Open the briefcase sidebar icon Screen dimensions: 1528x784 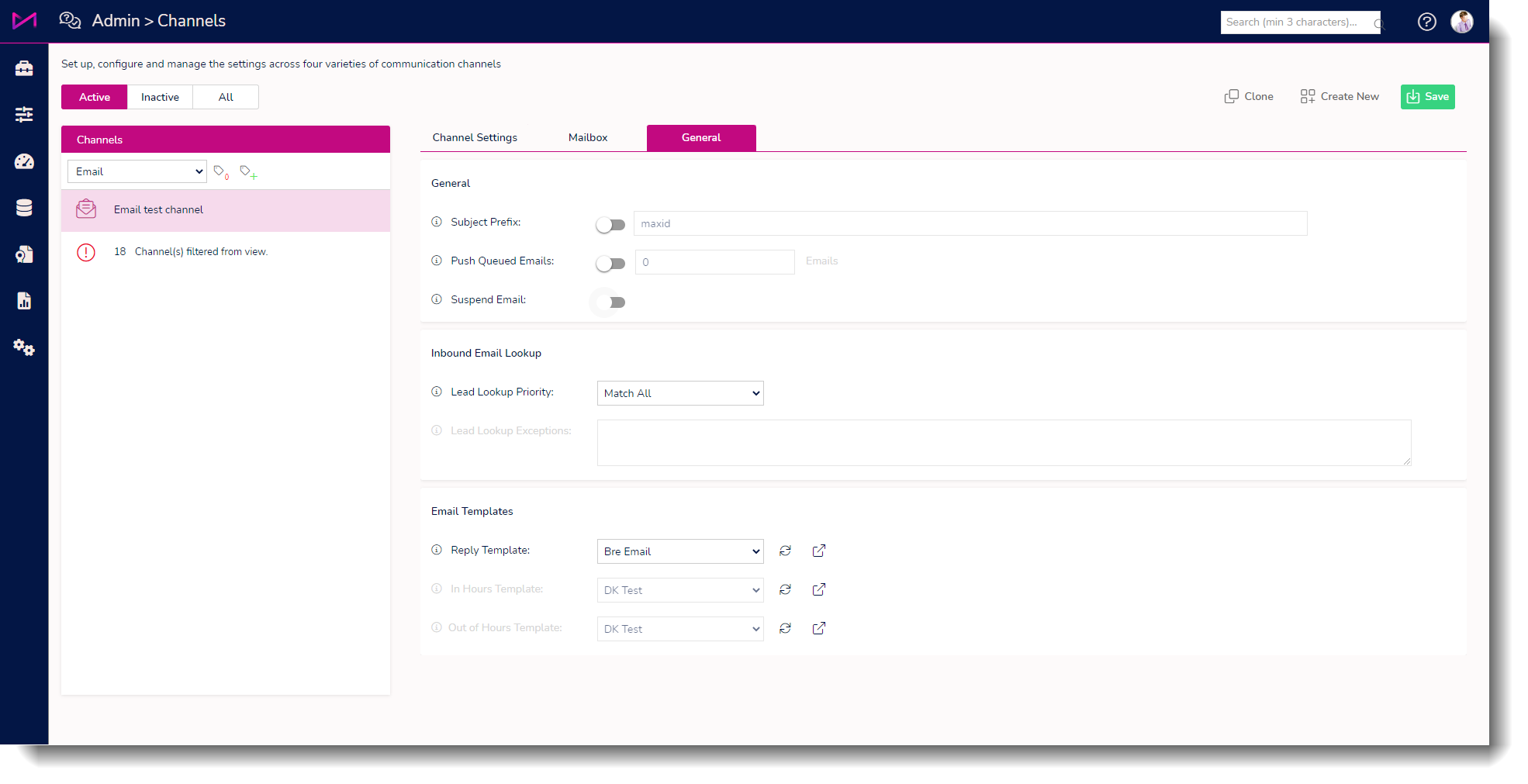24,68
